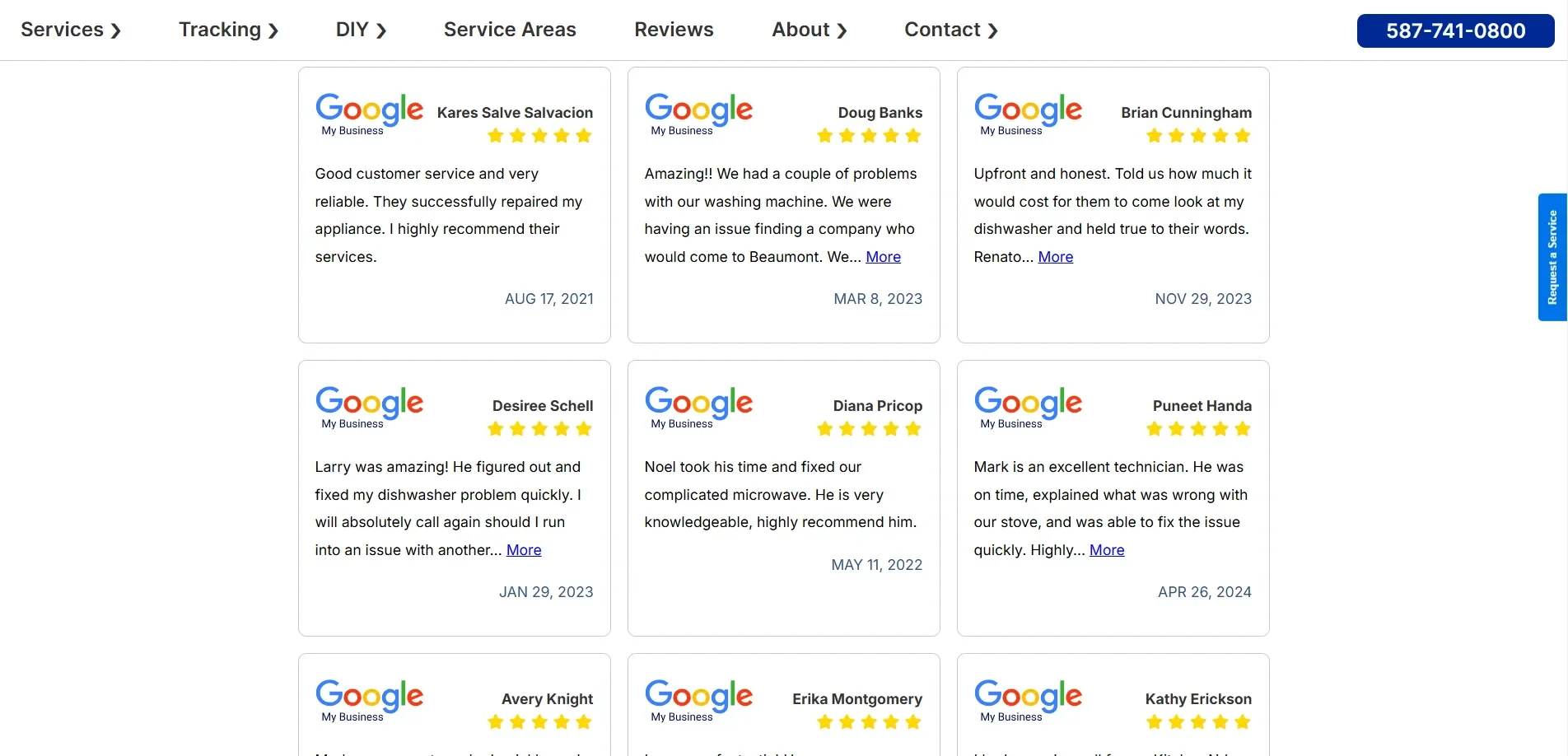Open the Request a Service side tab
The width and height of the screenshot is (1568, 756).
1552,257
